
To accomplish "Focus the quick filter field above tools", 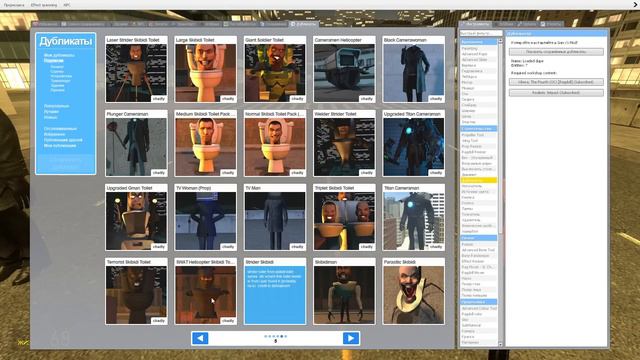I will [x=481, y=33].
